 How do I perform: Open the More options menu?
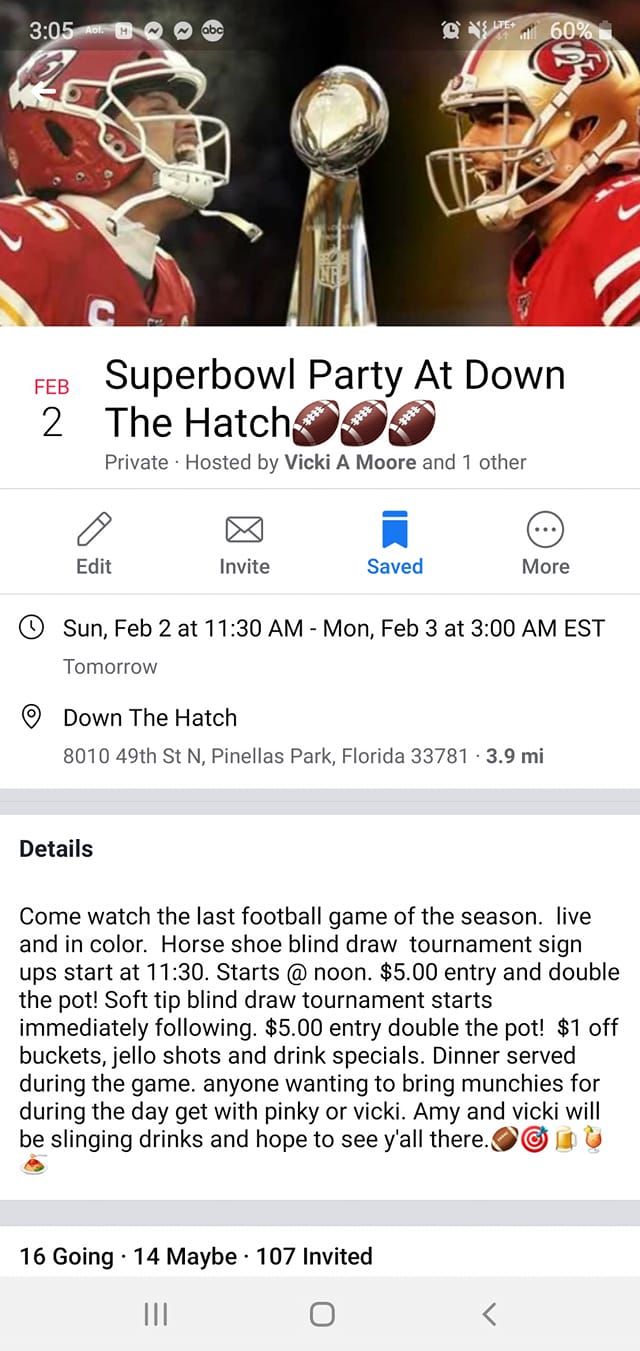(545, 528)
